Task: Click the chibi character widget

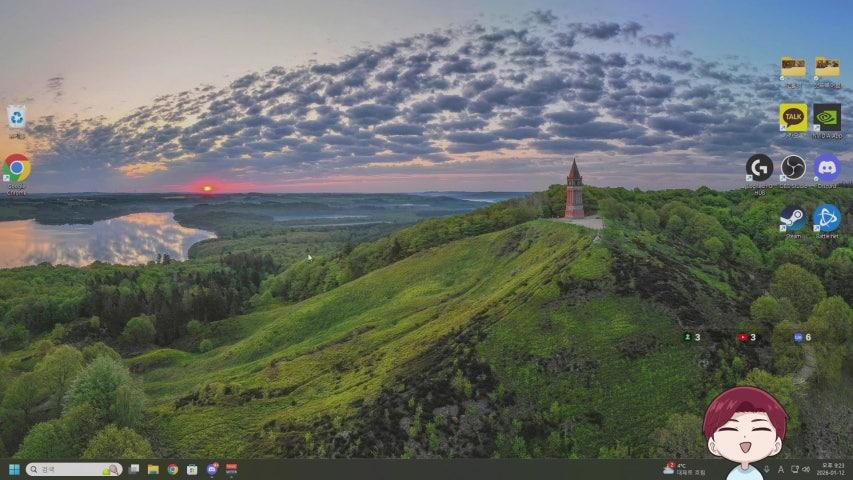Action: pyautogui.click(x=745, y=433)
